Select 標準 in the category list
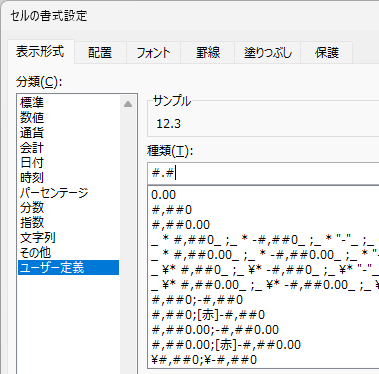The width and height of the screenshot is (379, 374). (x=68, y=102)
